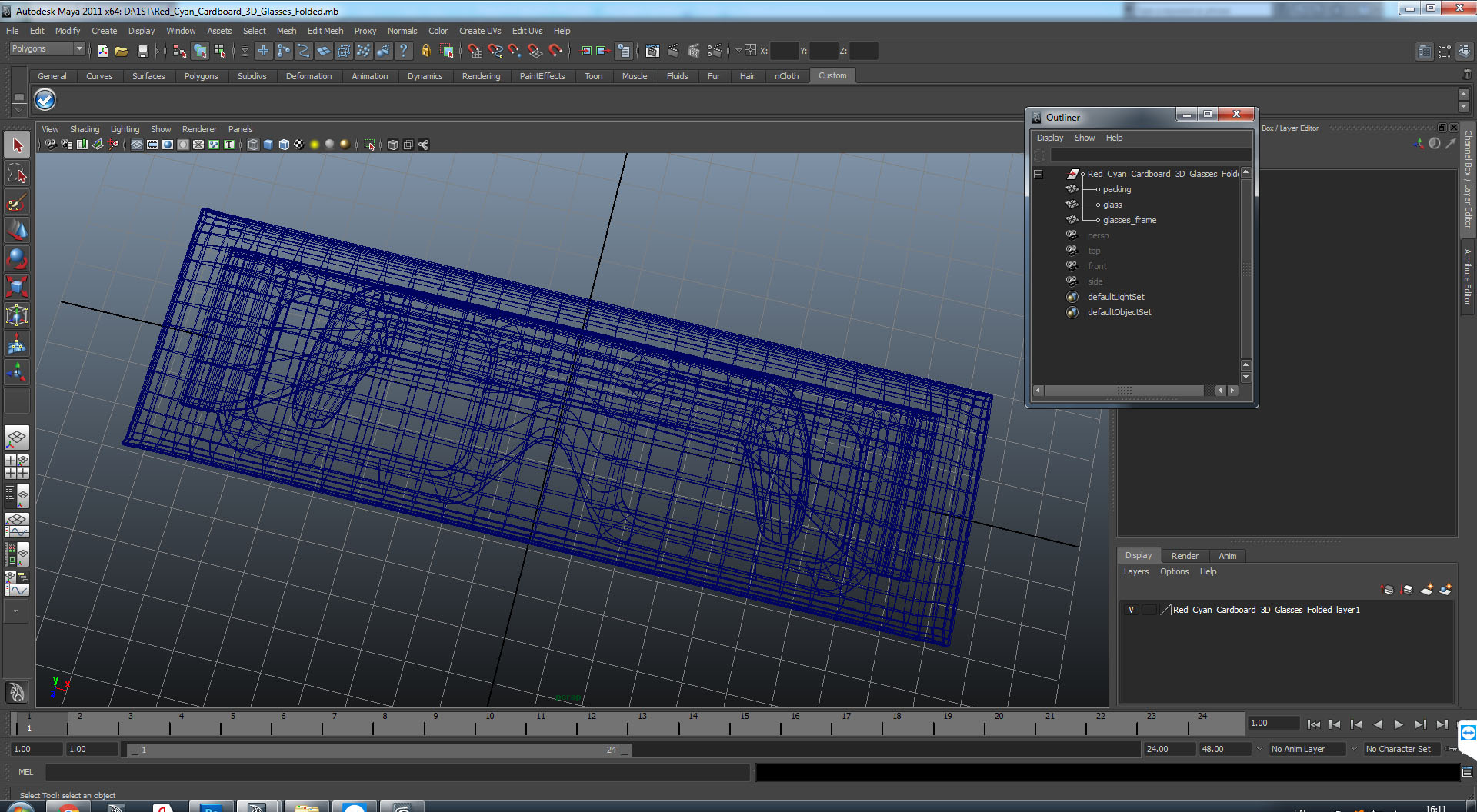1477x812 pixels.
Task: Switch to Render layer tab
Action: pos(1185,556)
